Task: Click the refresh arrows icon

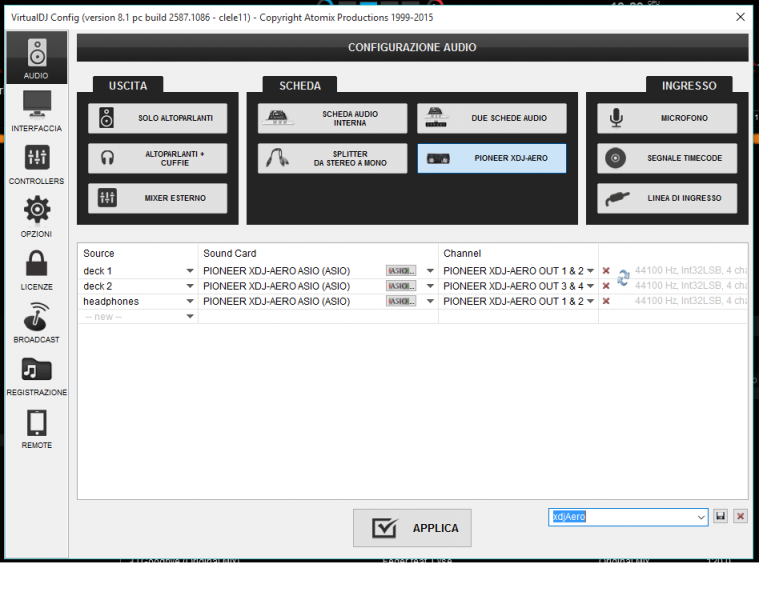Action: (623, 278)
